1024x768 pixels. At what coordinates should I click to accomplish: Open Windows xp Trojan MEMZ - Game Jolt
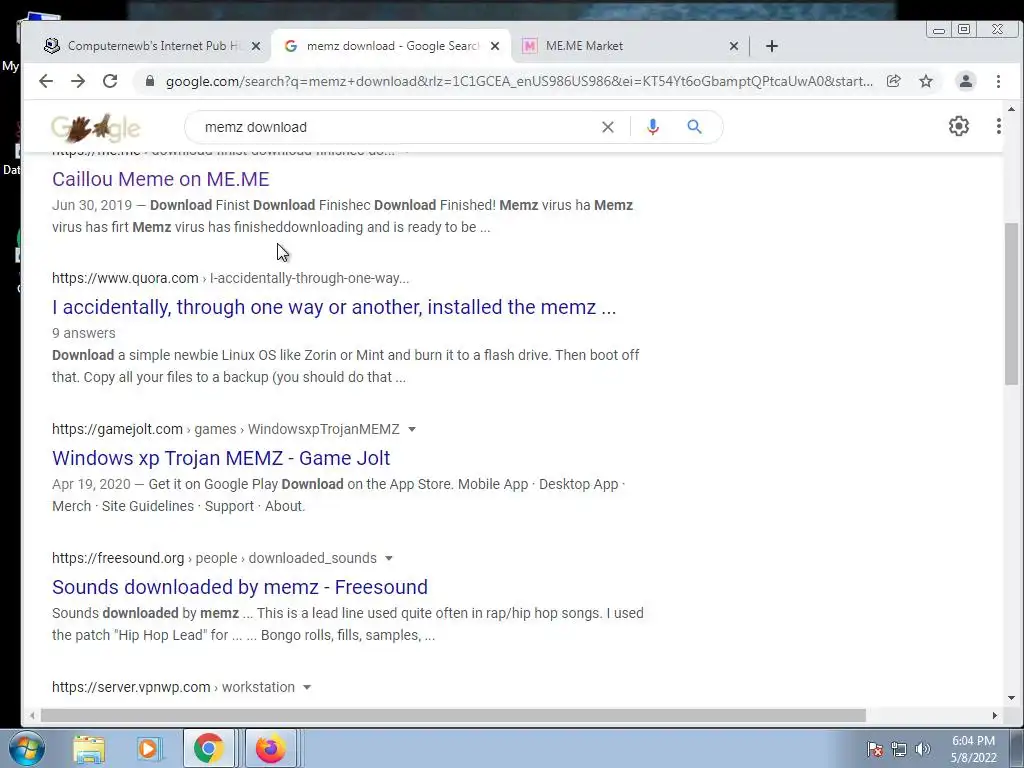point(221,458)
